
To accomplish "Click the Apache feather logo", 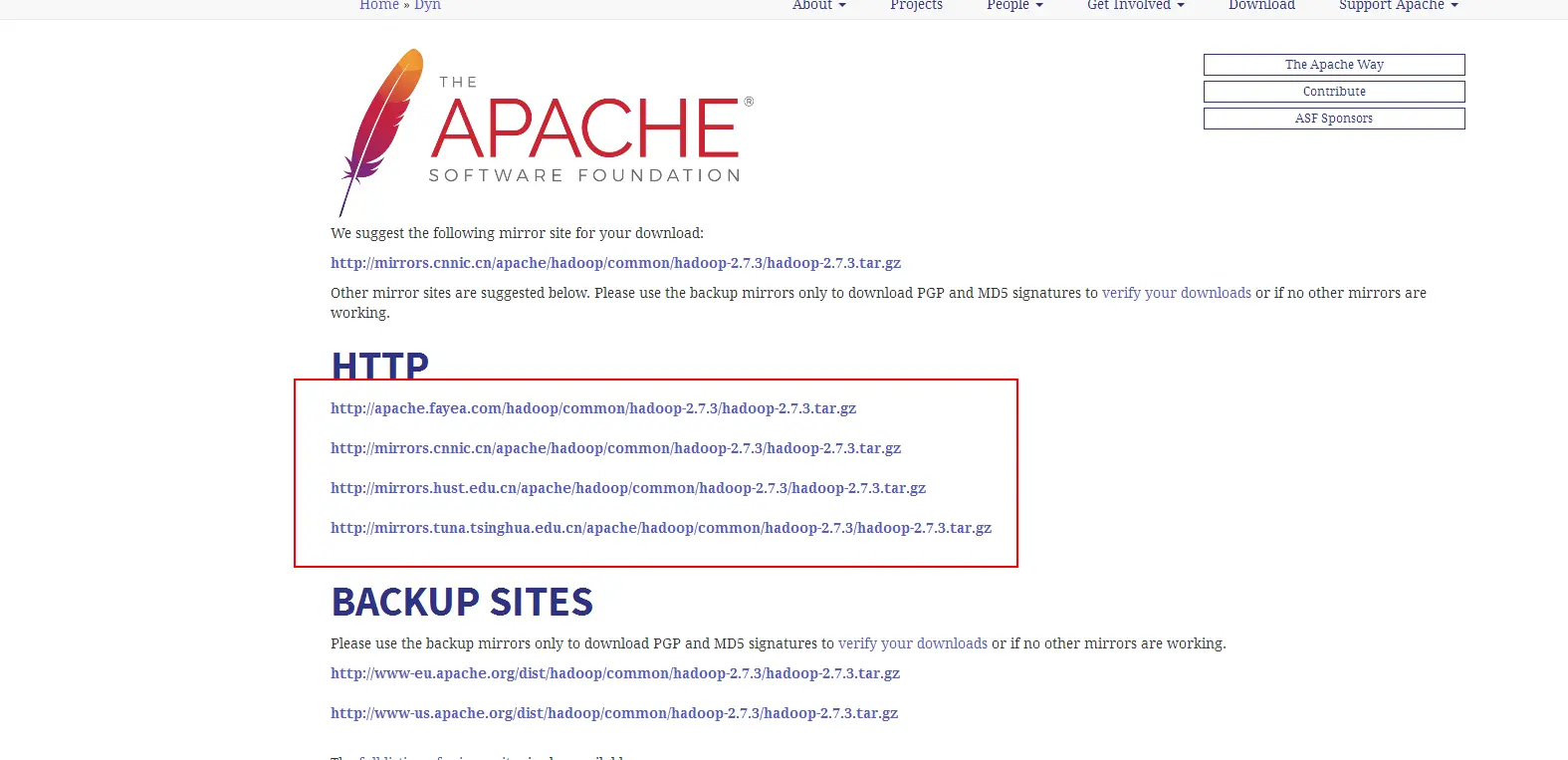I will (x=381, y=131).
